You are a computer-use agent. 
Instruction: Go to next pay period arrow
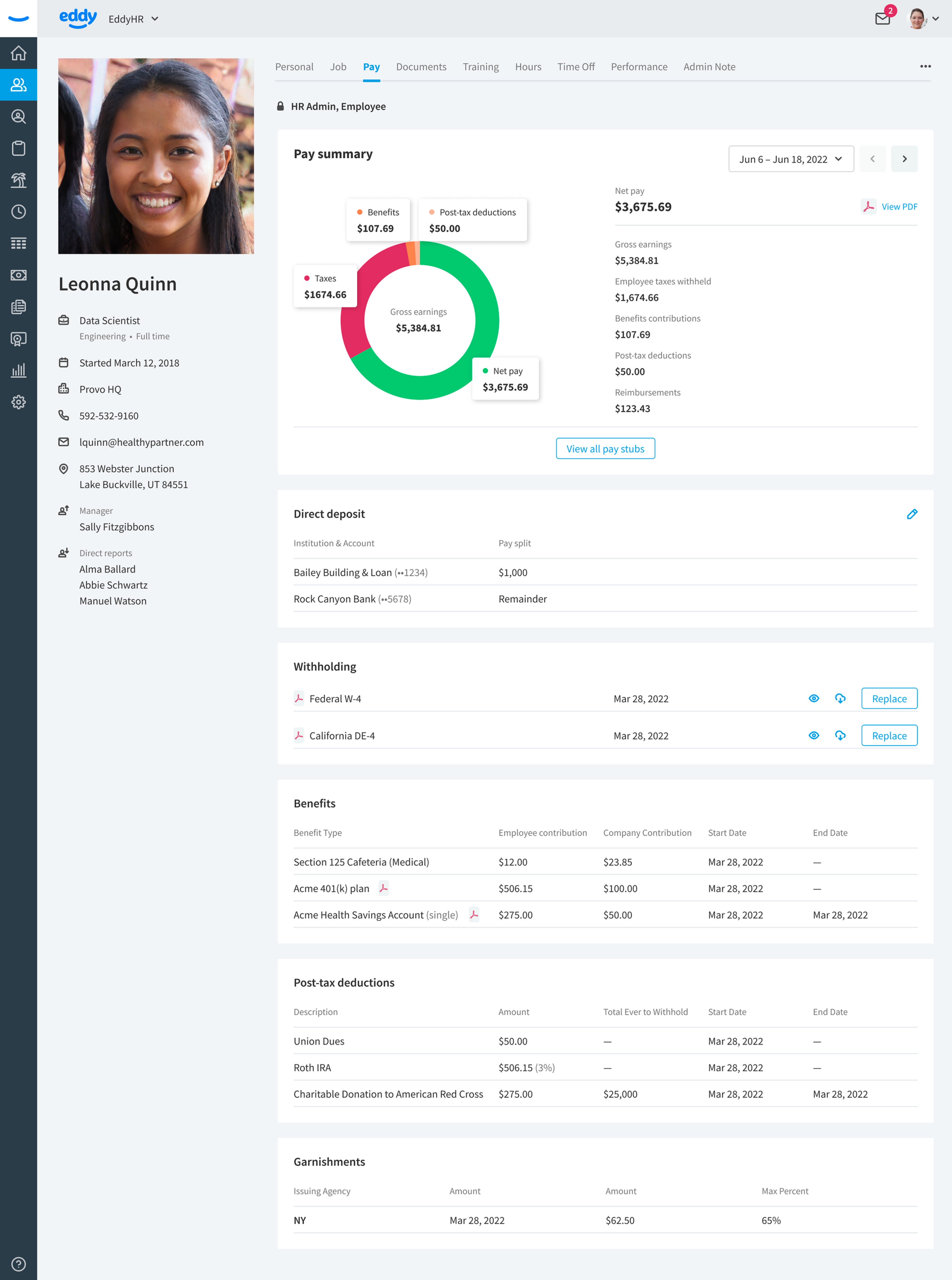pos(904,159)
